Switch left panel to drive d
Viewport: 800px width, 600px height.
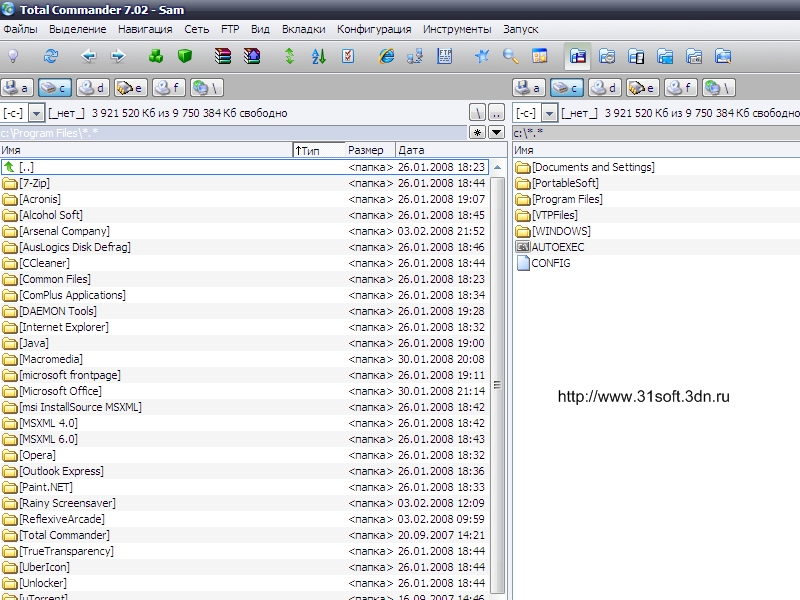point(92,88)
